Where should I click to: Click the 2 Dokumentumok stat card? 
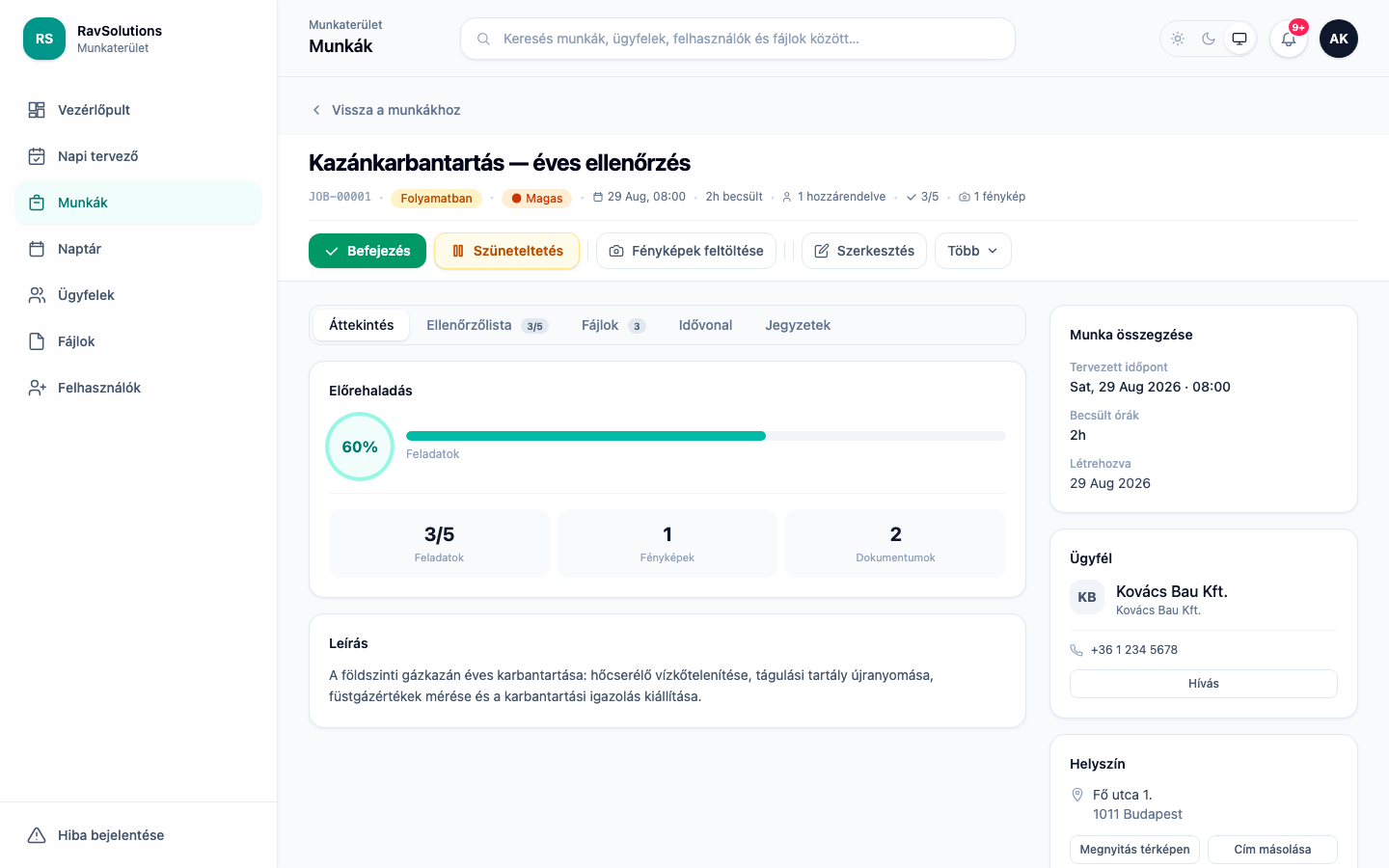[896, 544]
